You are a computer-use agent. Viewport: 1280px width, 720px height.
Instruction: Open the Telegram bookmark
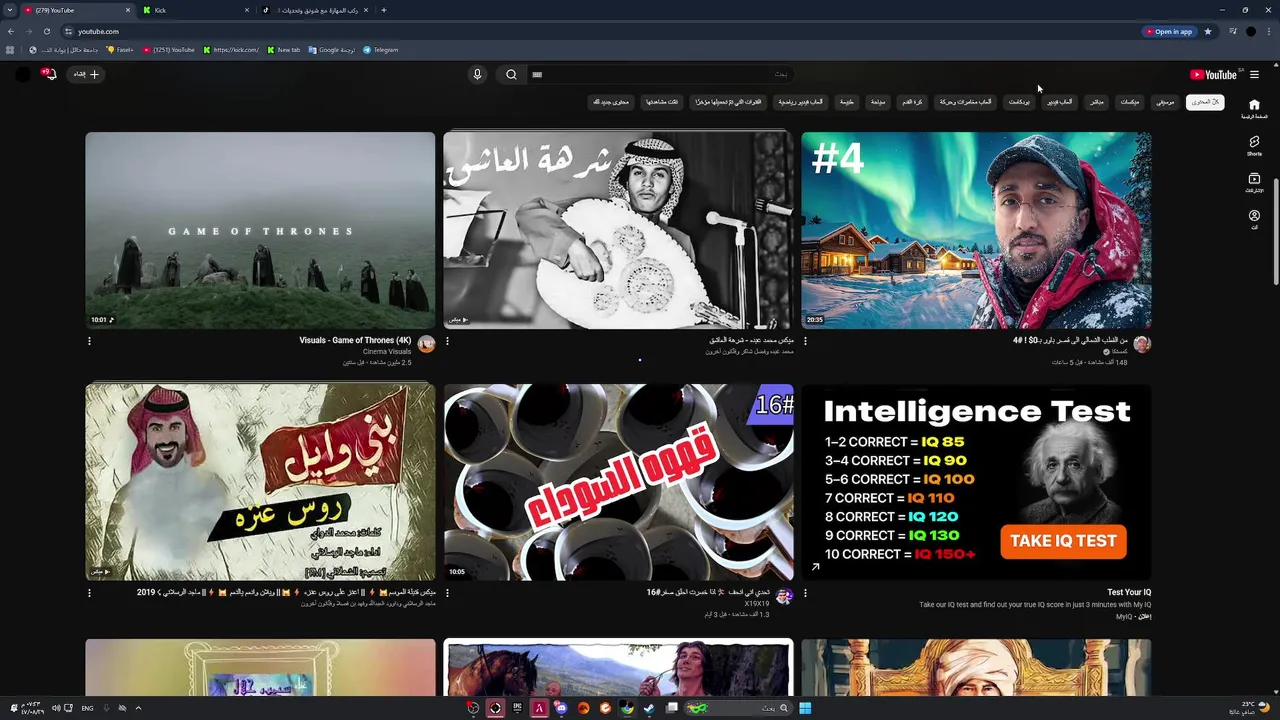380,50
